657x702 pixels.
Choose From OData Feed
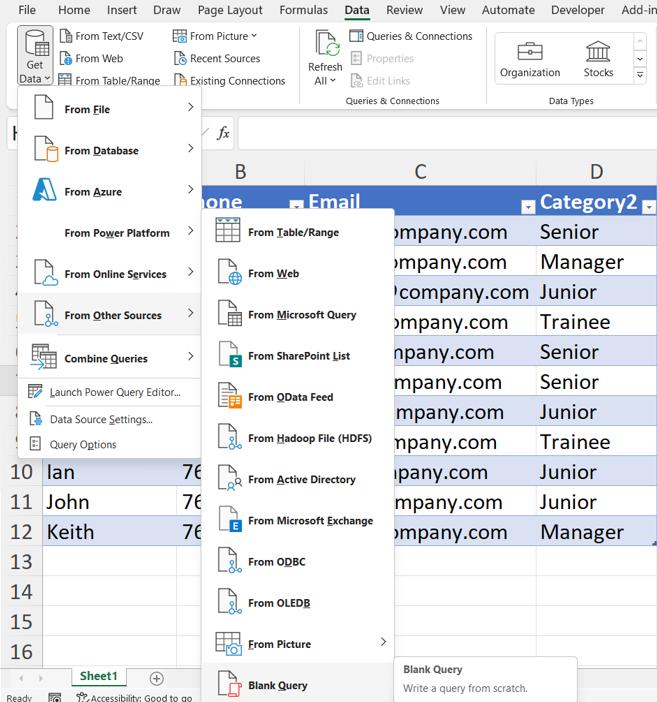pyautogui.click(x=297, y=397)
